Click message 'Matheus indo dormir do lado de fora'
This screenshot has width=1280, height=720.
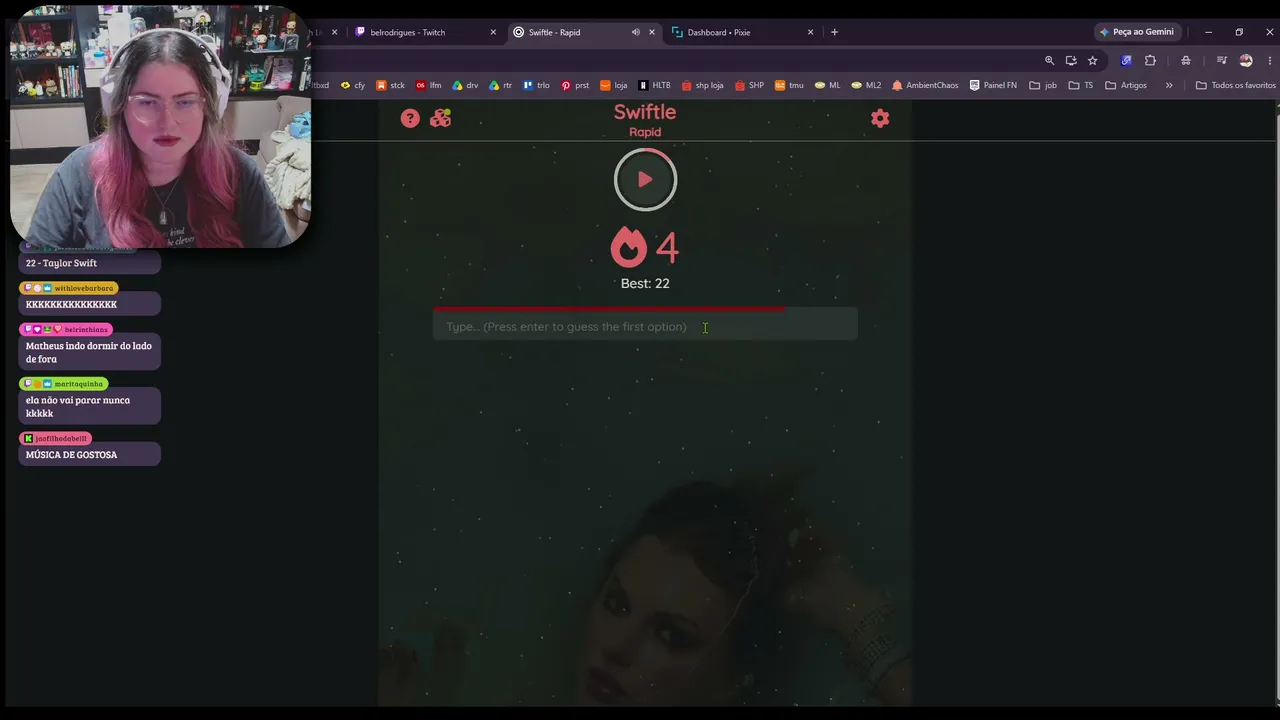[89, 352]
